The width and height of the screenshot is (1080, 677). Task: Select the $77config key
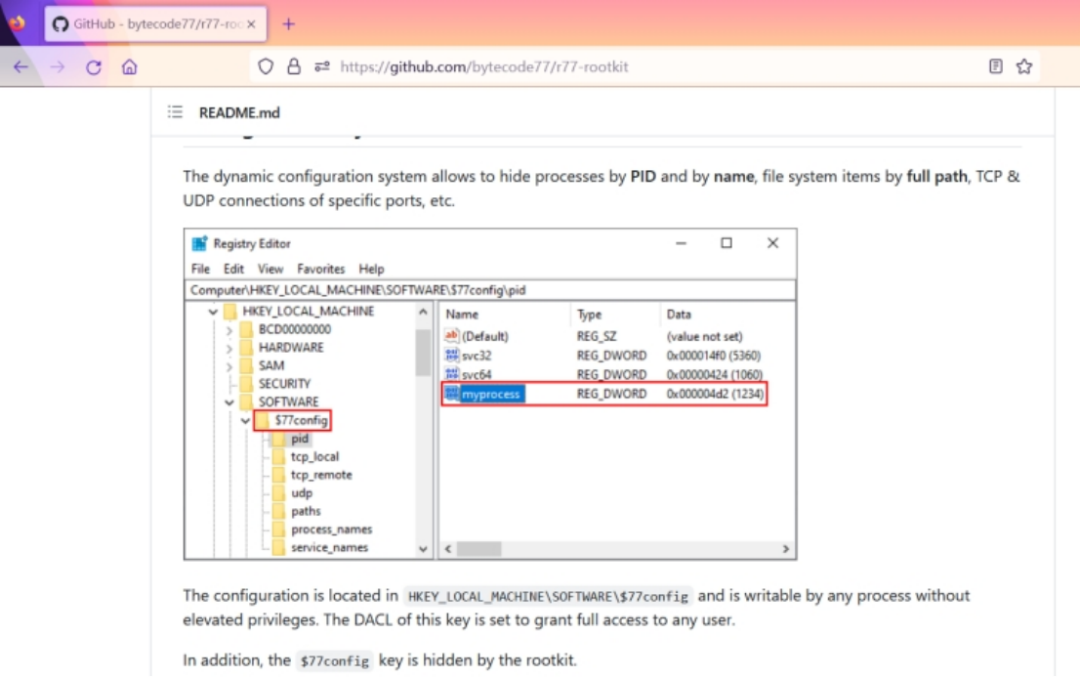(301, 420)
